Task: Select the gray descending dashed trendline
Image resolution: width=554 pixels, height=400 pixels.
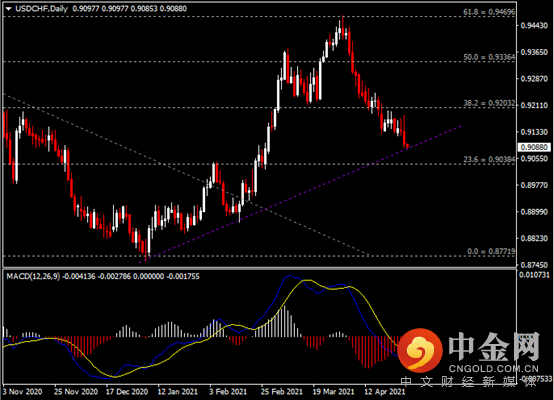Action: coord(185,174)
